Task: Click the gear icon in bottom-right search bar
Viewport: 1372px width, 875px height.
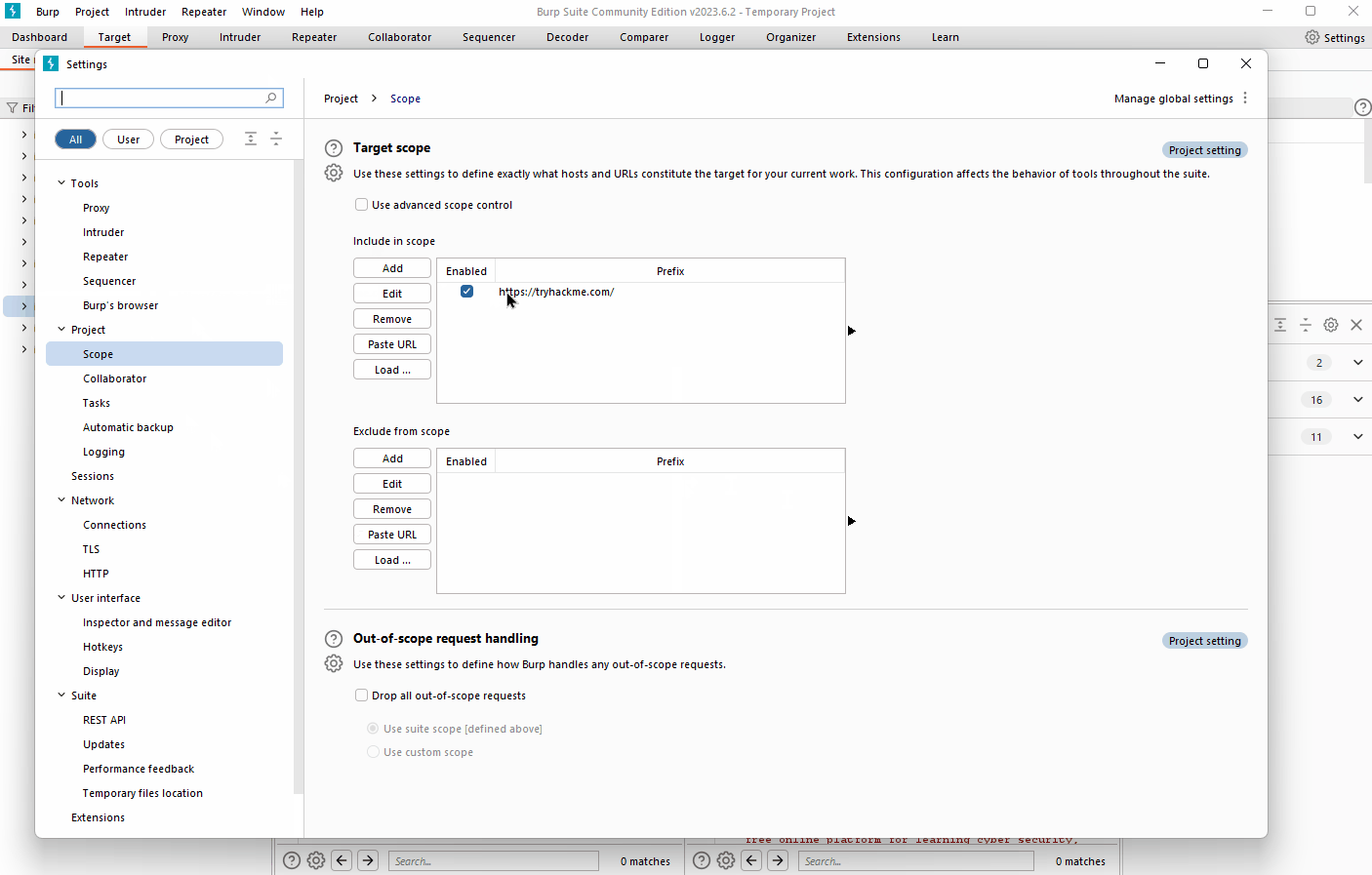Action: 726,860
